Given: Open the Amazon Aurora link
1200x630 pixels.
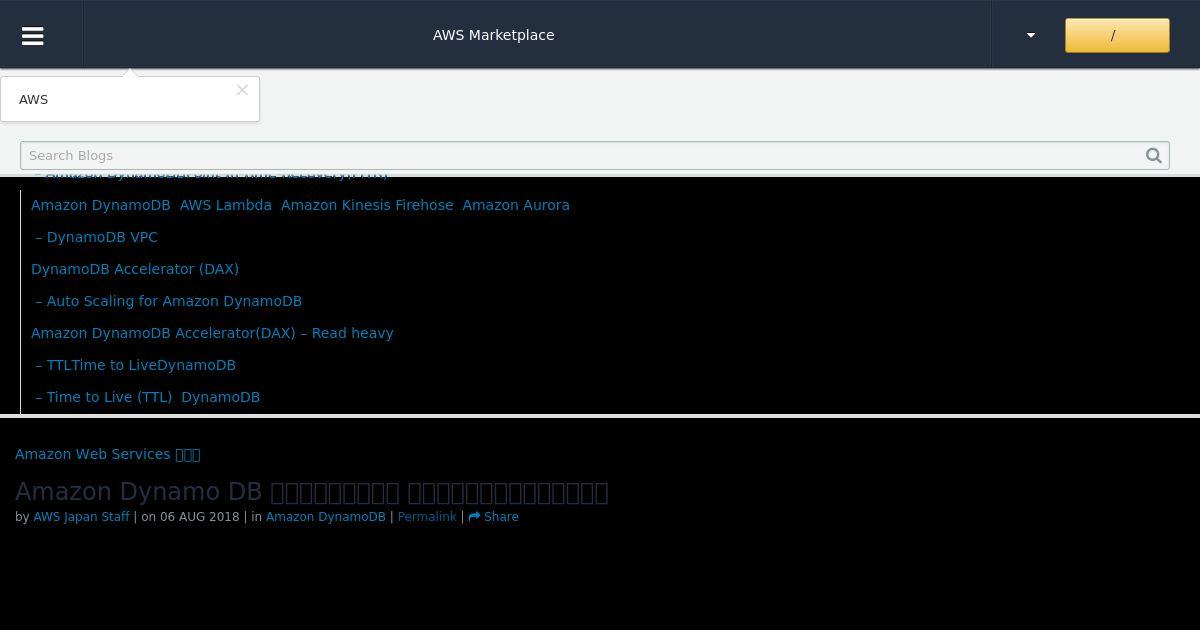Looking at the screenshot, I should (x=516, y=205).
